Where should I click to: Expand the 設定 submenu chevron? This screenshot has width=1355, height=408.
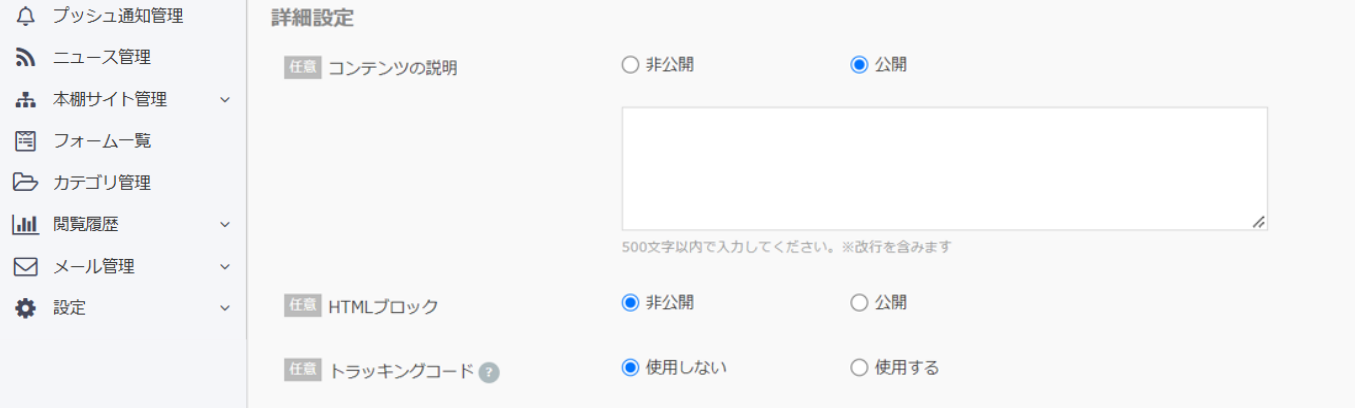(x=225, y=308)
